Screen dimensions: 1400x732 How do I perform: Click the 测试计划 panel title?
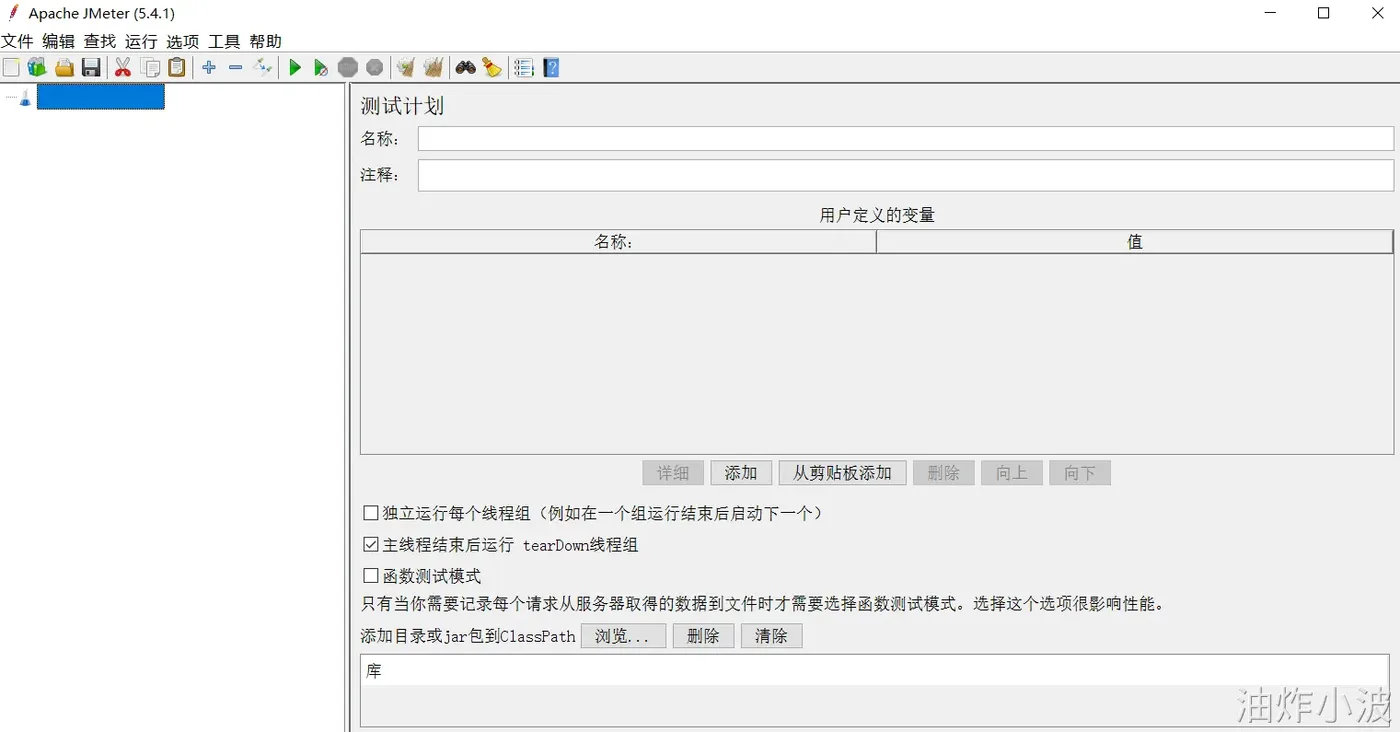pos(402,106)
